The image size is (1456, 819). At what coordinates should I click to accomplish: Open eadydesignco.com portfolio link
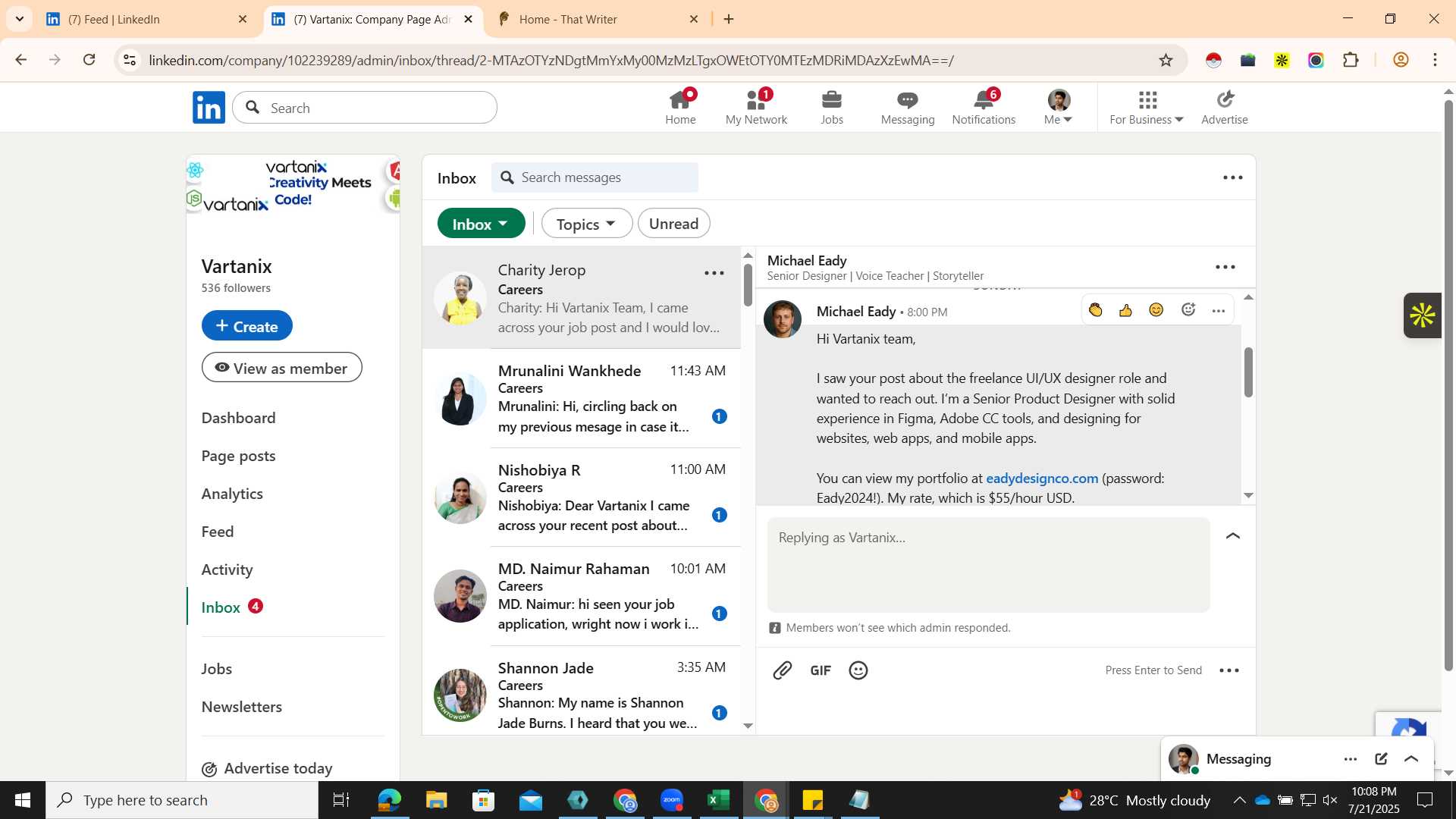click(1042, 479)
